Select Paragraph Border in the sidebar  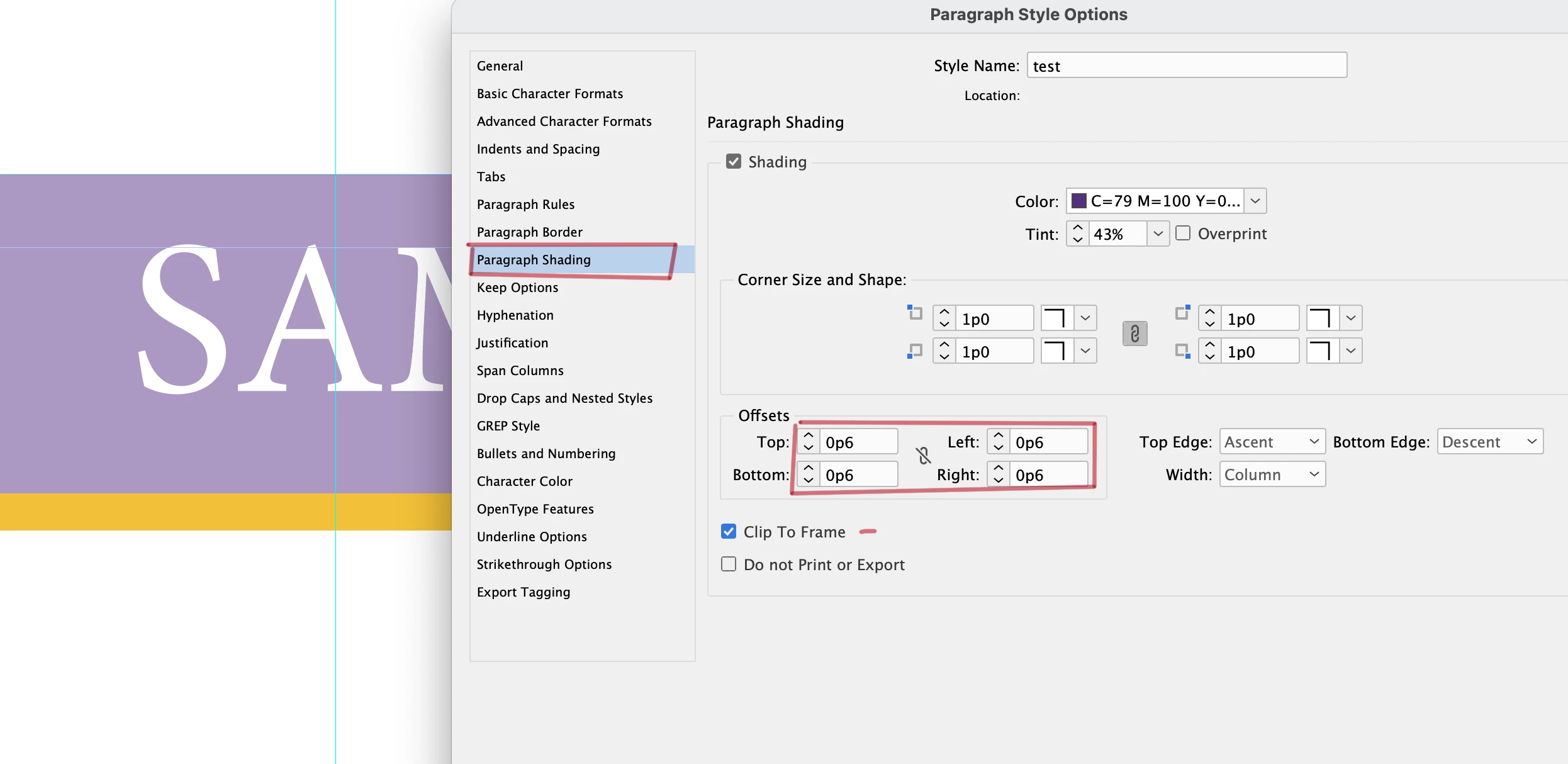(x=530, y=232)
